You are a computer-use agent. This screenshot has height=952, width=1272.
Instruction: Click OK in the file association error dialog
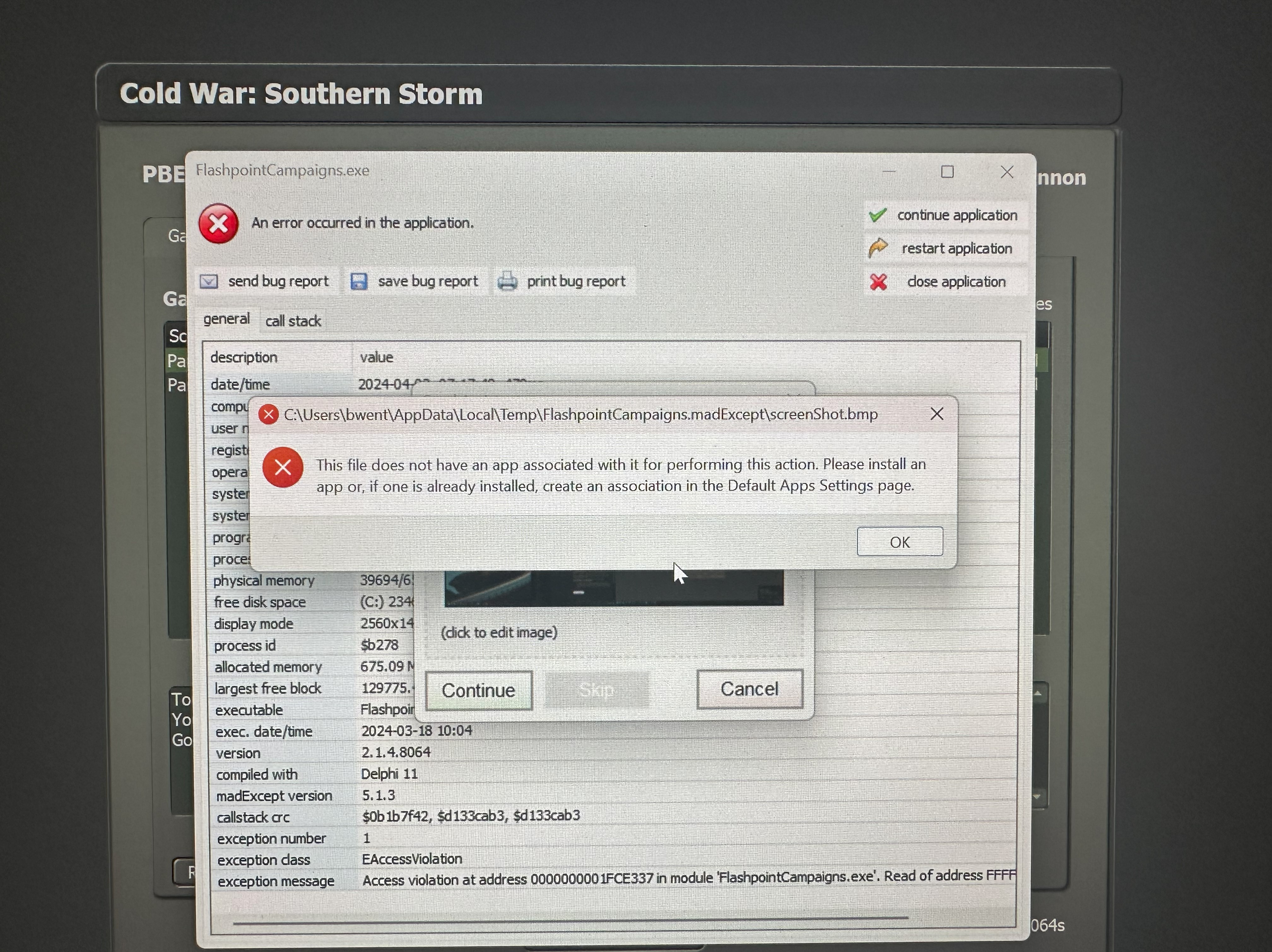pos(899,542)
